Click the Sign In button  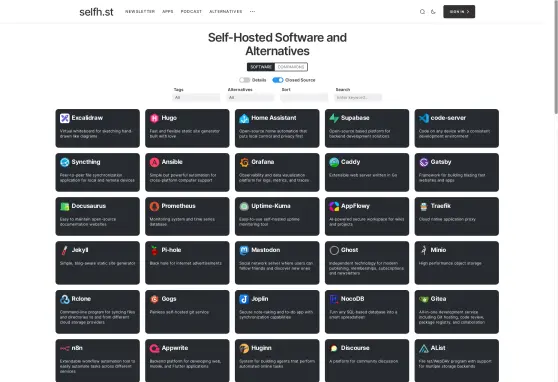[x=459, y=12]
